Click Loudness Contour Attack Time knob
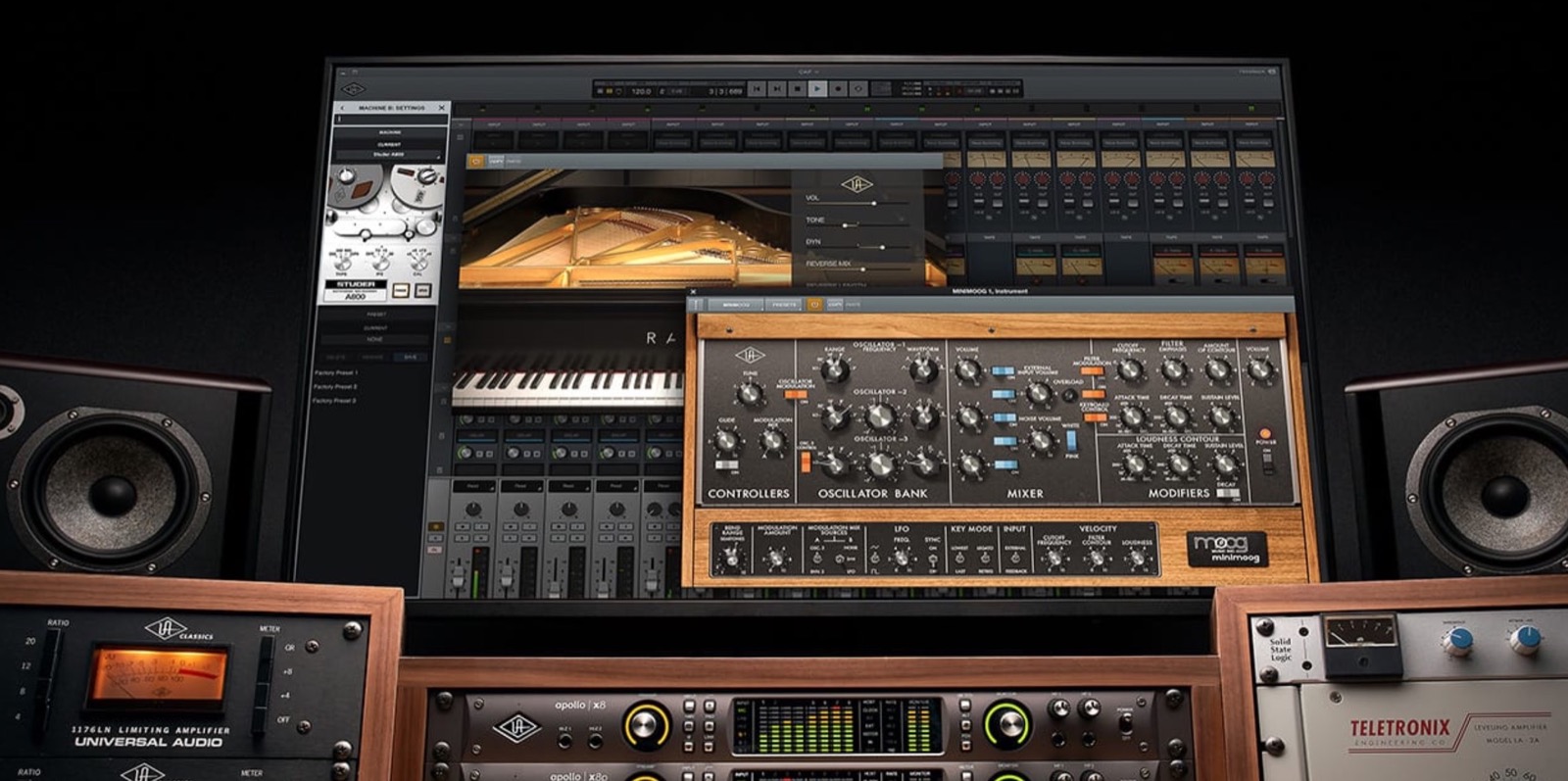 (x=1137, y=466)
